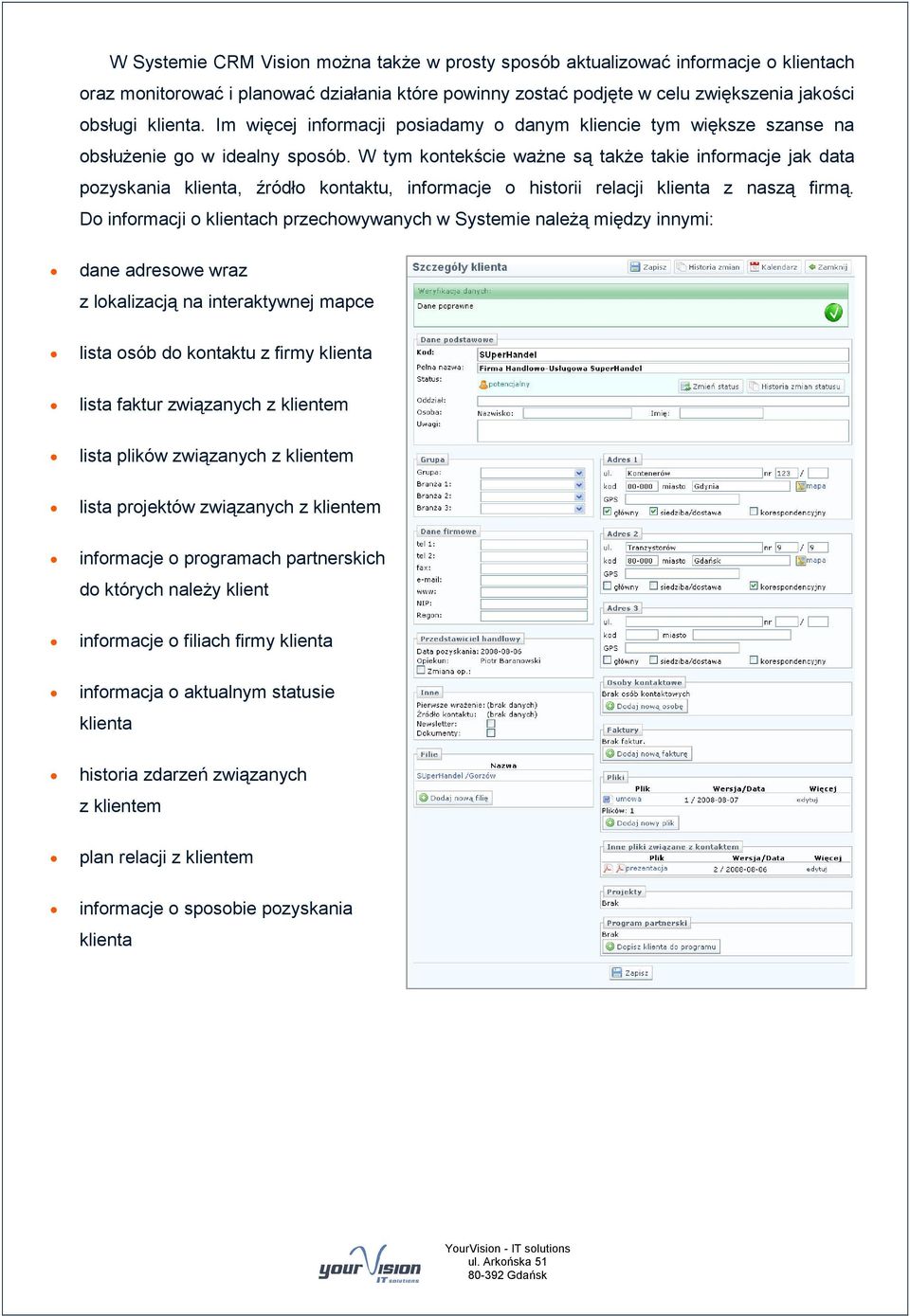
Task: Open Historia zmian statusu
Action: (x=794, y=387)
